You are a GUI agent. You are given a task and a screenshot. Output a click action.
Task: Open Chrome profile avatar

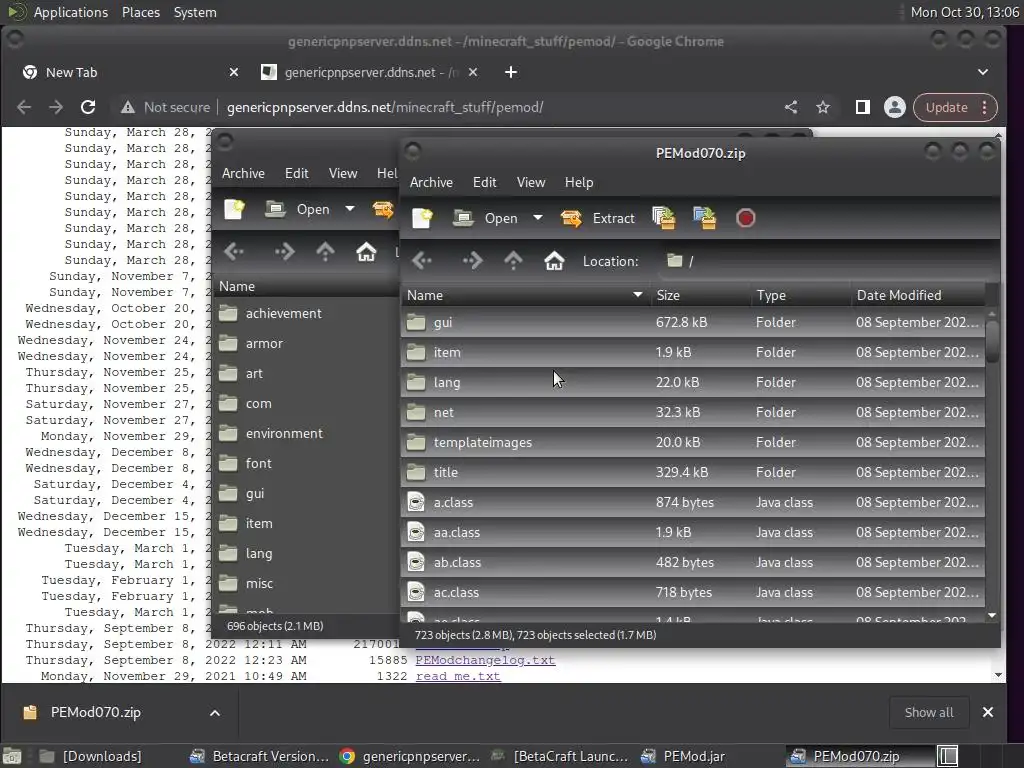[895, 107]
